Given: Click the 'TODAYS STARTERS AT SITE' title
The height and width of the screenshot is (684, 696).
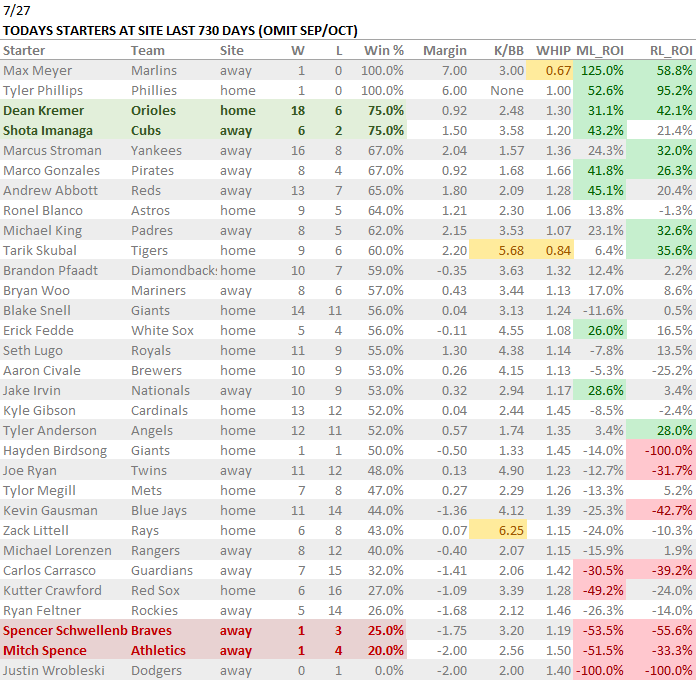Looking at the screenshot, I should pyautogui.click(x=180, y=31).
